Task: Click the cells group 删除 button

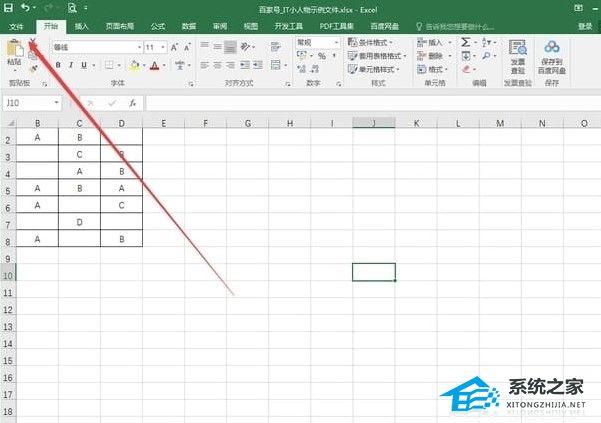Action: [x=434, y=56]
